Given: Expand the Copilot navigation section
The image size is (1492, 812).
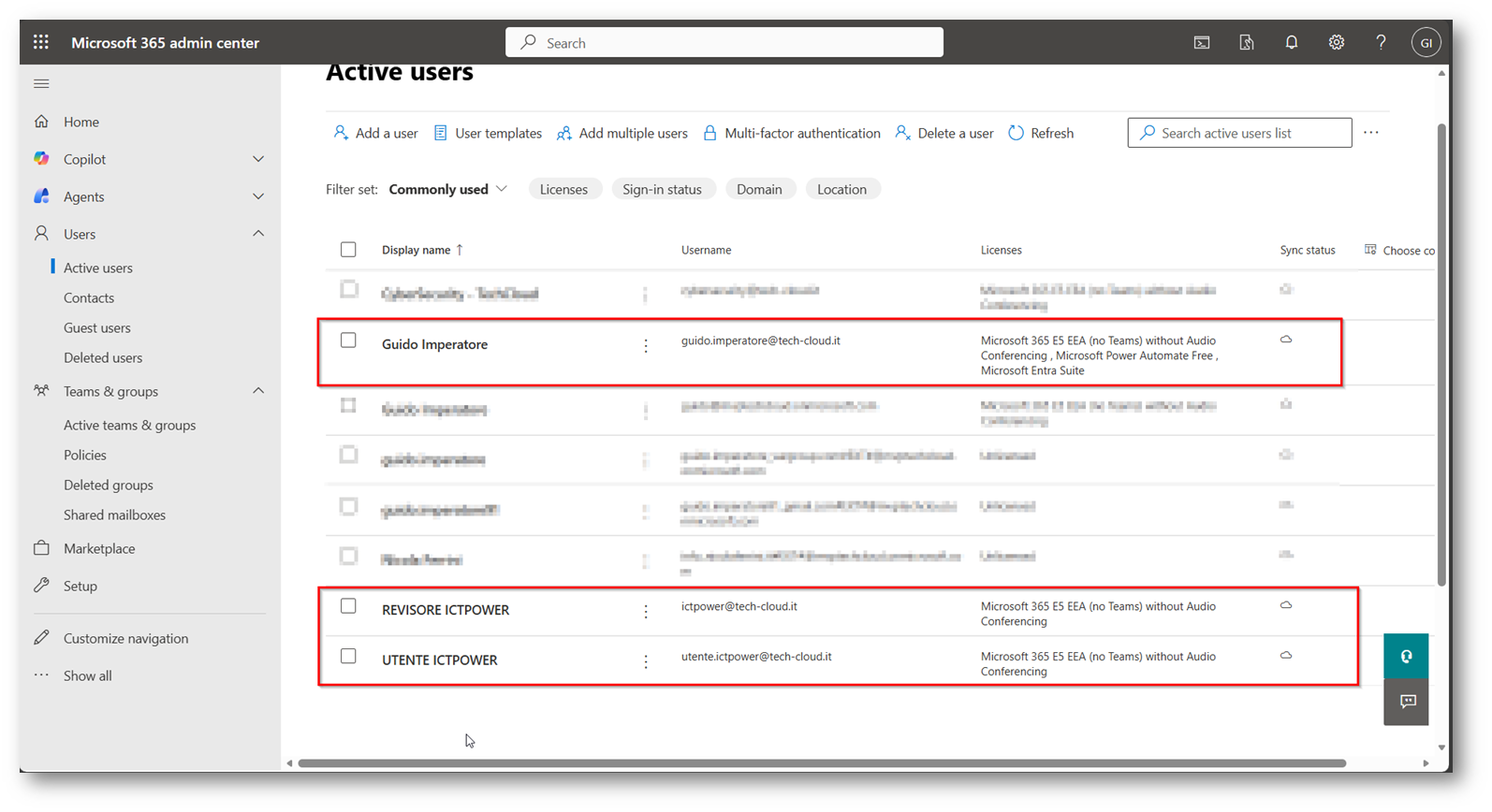Looking at the screenshot, I should point(258,159).
